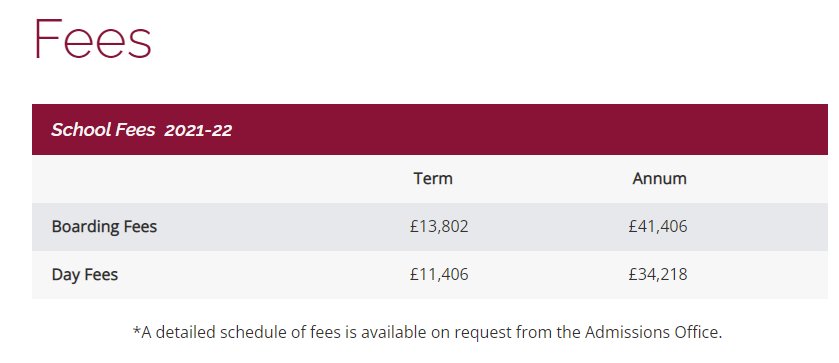Click the £11,406 day term fee
The image size is (839, 363).
click(439, 275)
